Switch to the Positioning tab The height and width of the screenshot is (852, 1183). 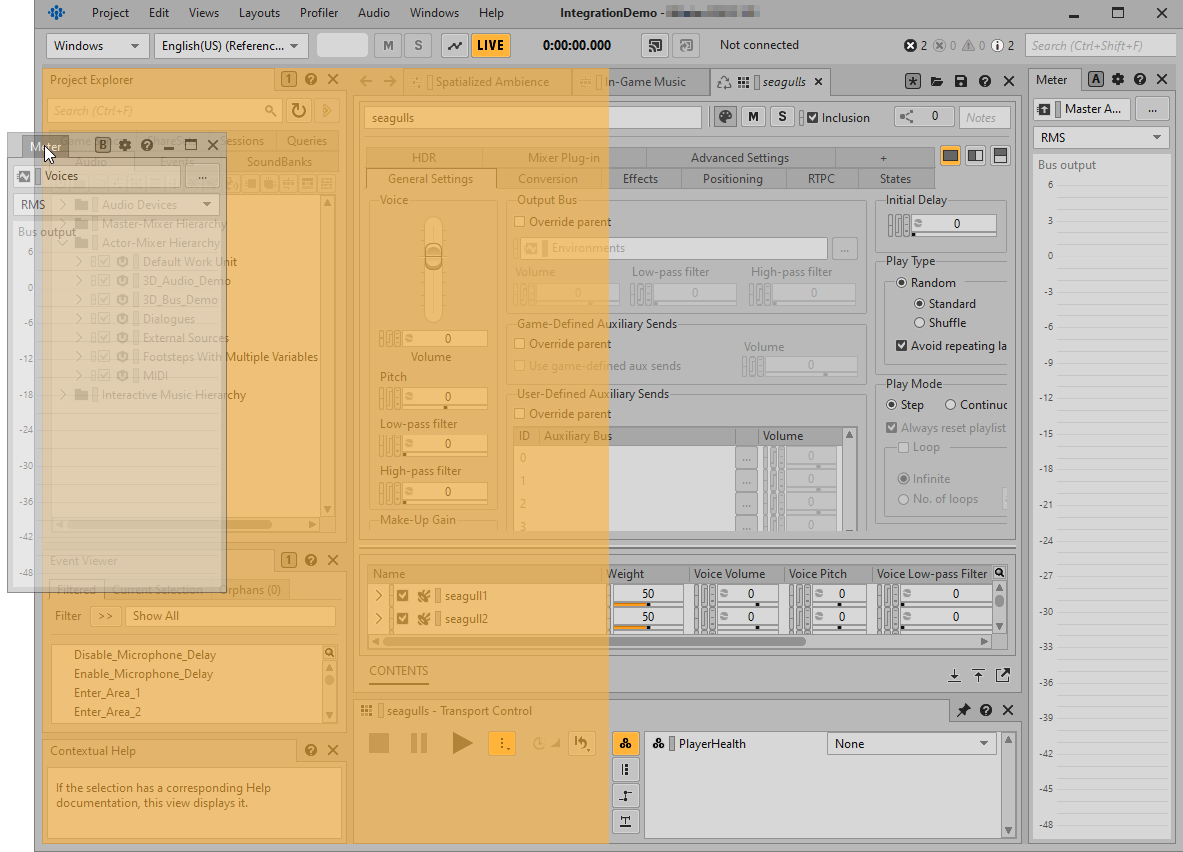(x=733, y=179)
